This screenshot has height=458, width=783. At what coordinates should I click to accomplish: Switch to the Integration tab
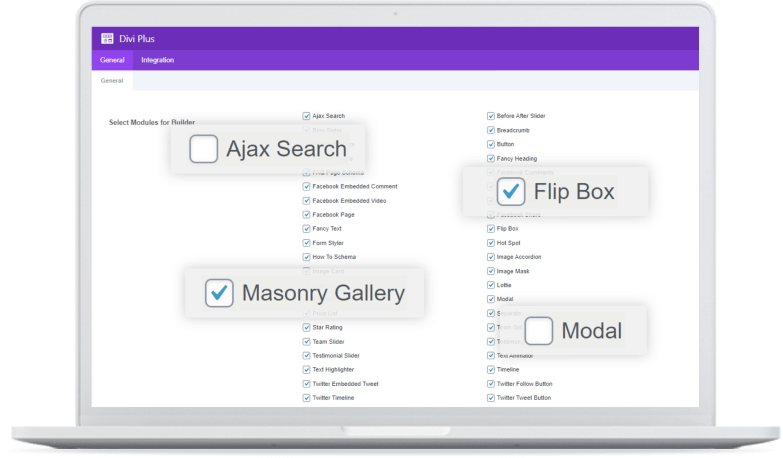[157, 60]
